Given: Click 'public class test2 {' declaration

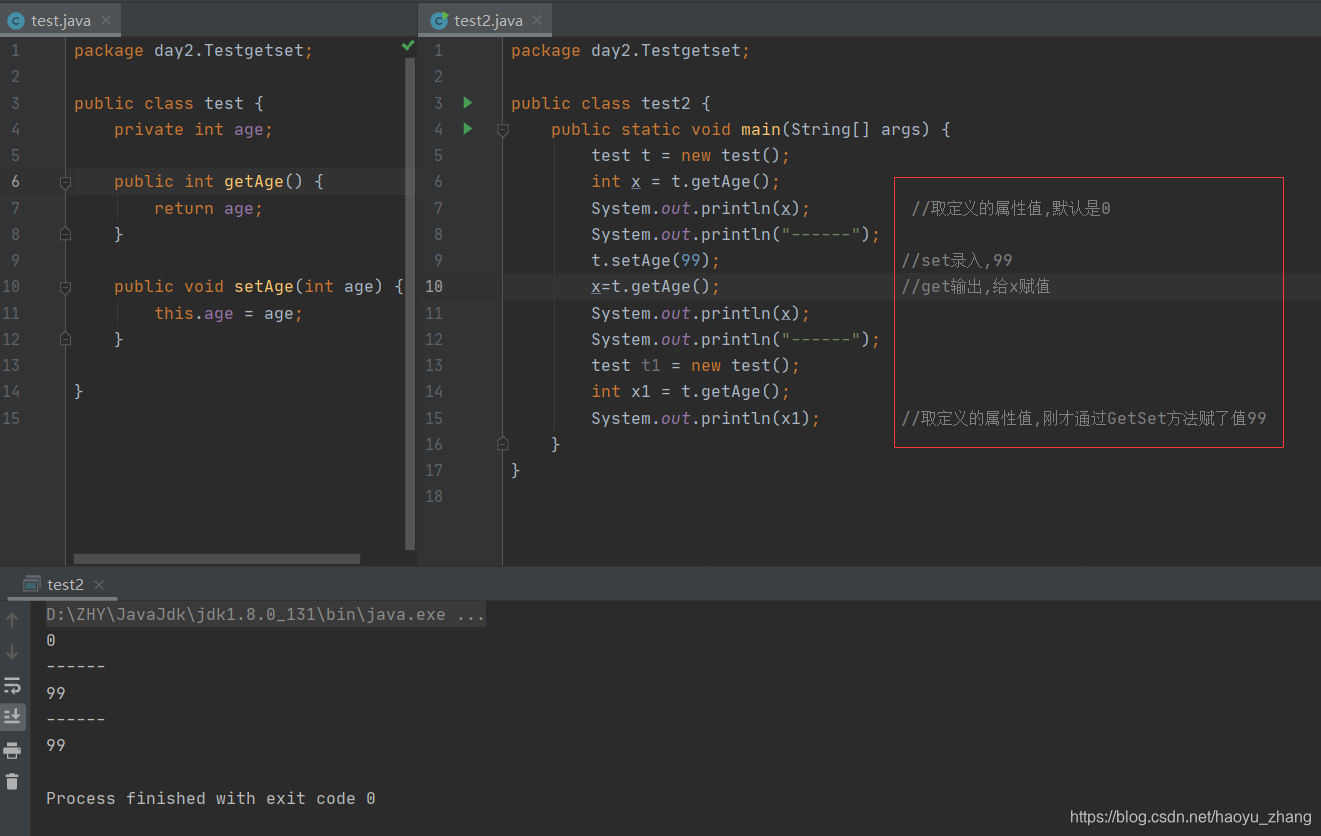Looking at the screenshot, I should pyautogui.click(x=610, y=103).
